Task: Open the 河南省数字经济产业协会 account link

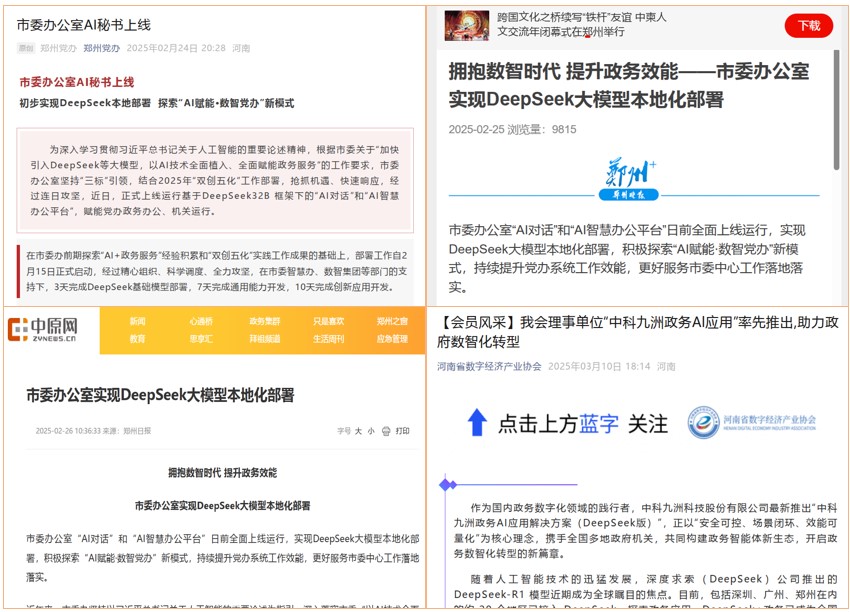Action: click(490, 366)
